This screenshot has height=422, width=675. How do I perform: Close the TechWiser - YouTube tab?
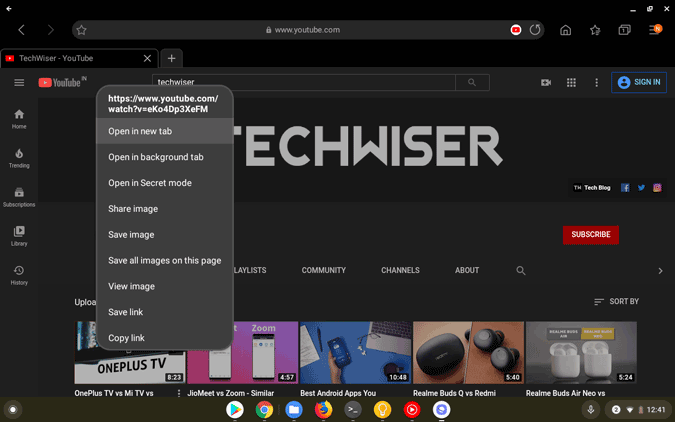[x=147, y=58]
